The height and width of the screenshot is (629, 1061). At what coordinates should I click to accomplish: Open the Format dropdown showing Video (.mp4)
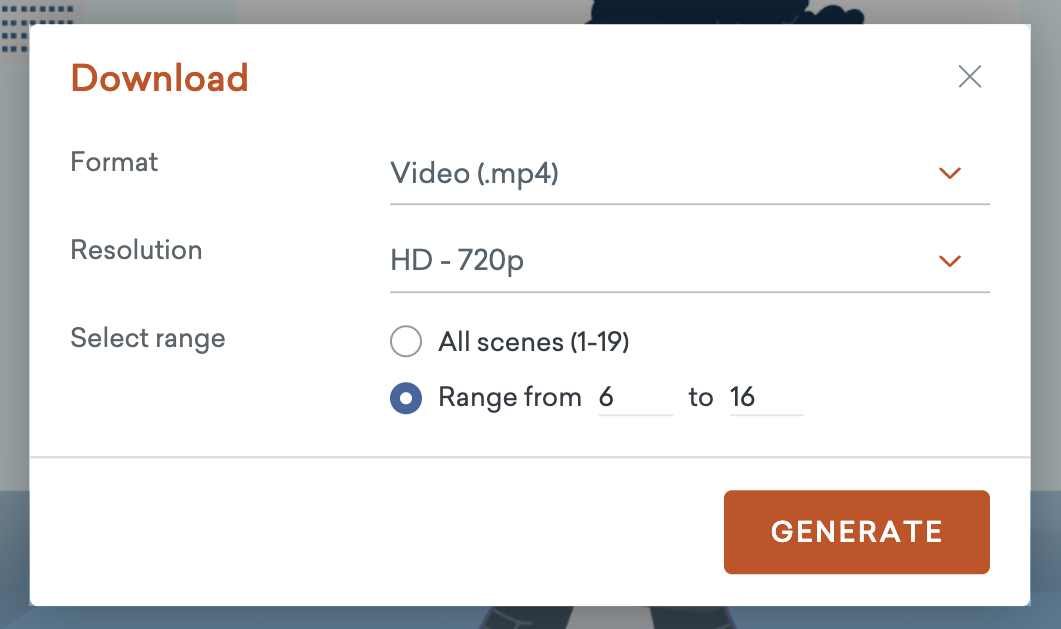(690, 174)
